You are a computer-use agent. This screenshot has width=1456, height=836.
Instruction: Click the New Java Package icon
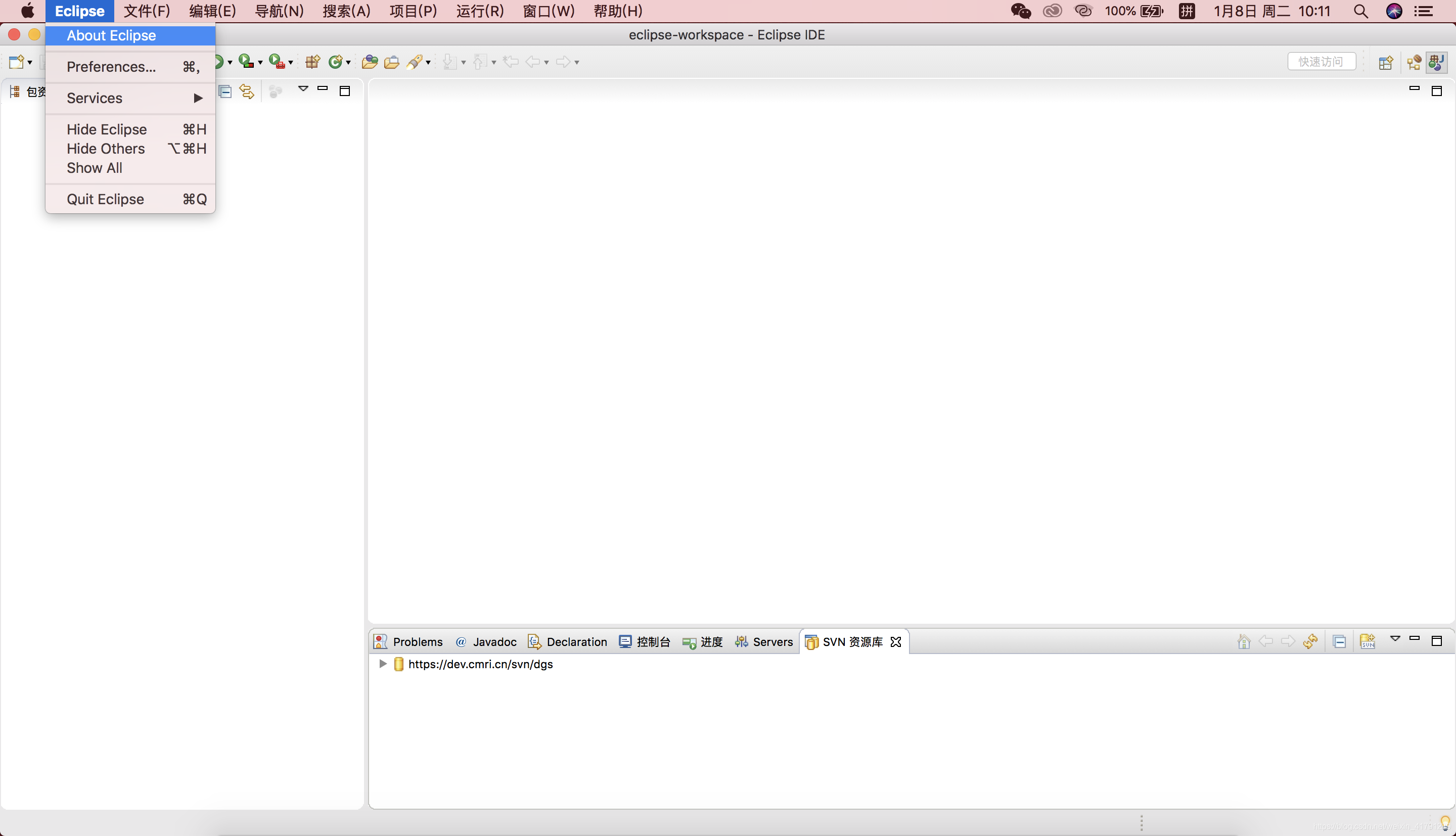pyautogui.click(x=313, y=62)
